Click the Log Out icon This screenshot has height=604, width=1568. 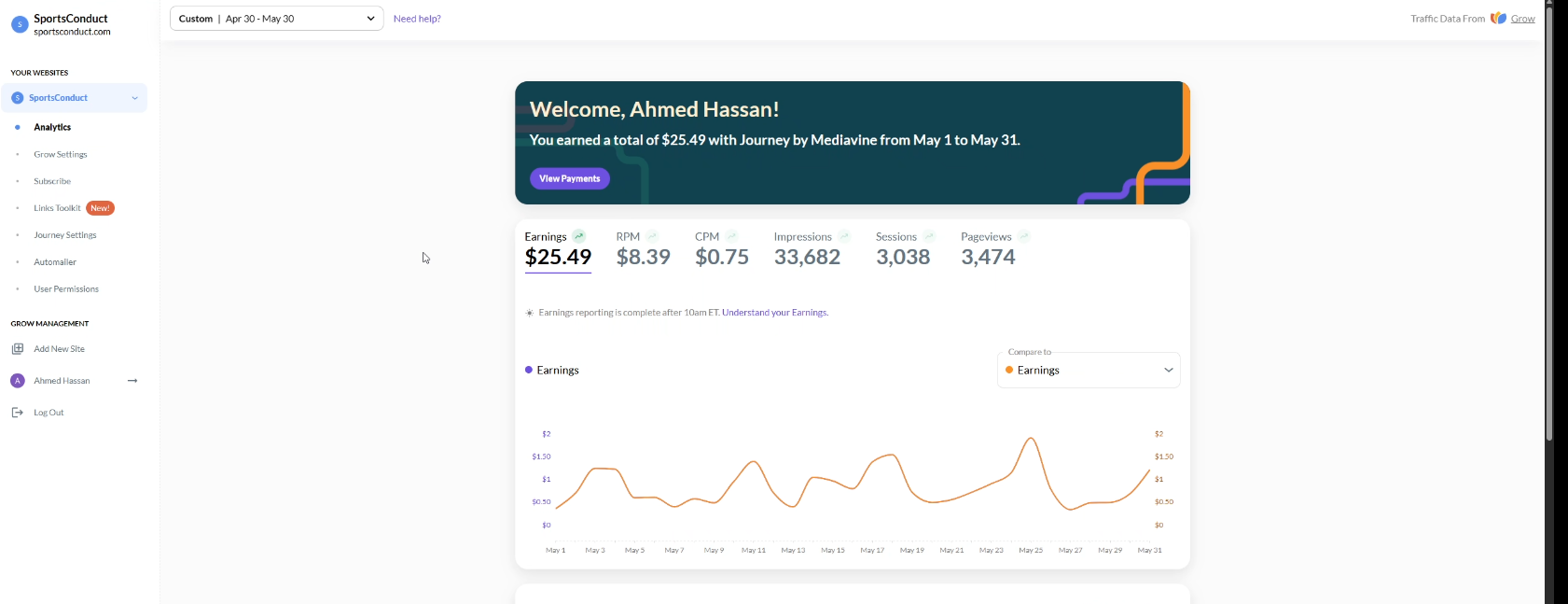[x=17, y=413]
